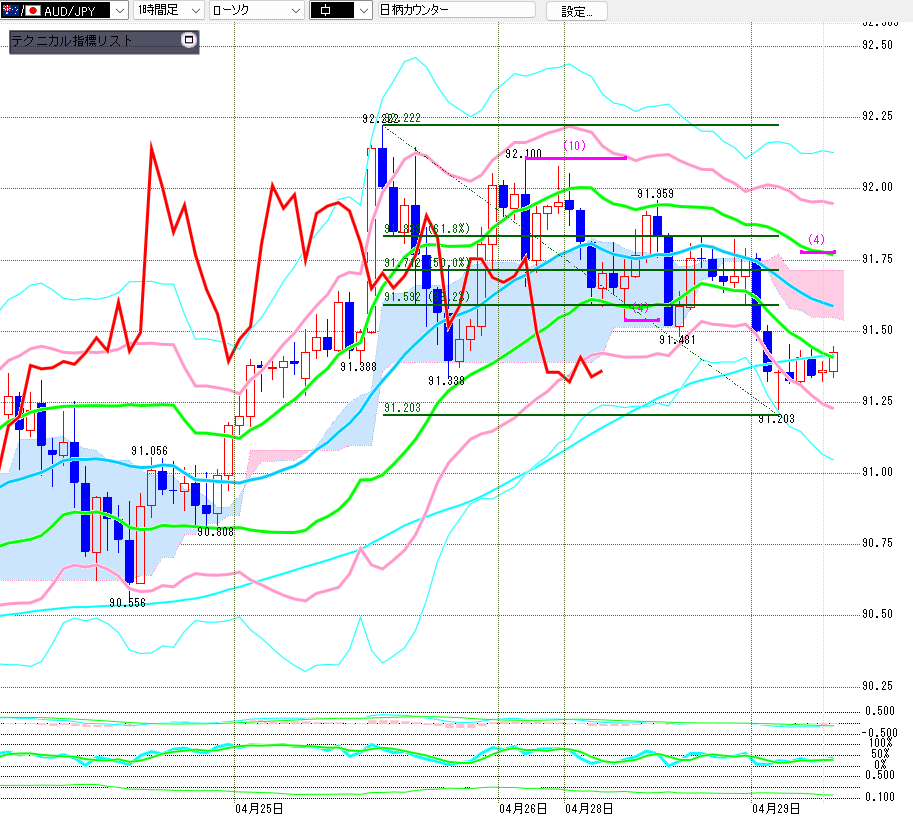913x816 pixels.
Task: Click the 91.481 low price label
Action: 677,340
